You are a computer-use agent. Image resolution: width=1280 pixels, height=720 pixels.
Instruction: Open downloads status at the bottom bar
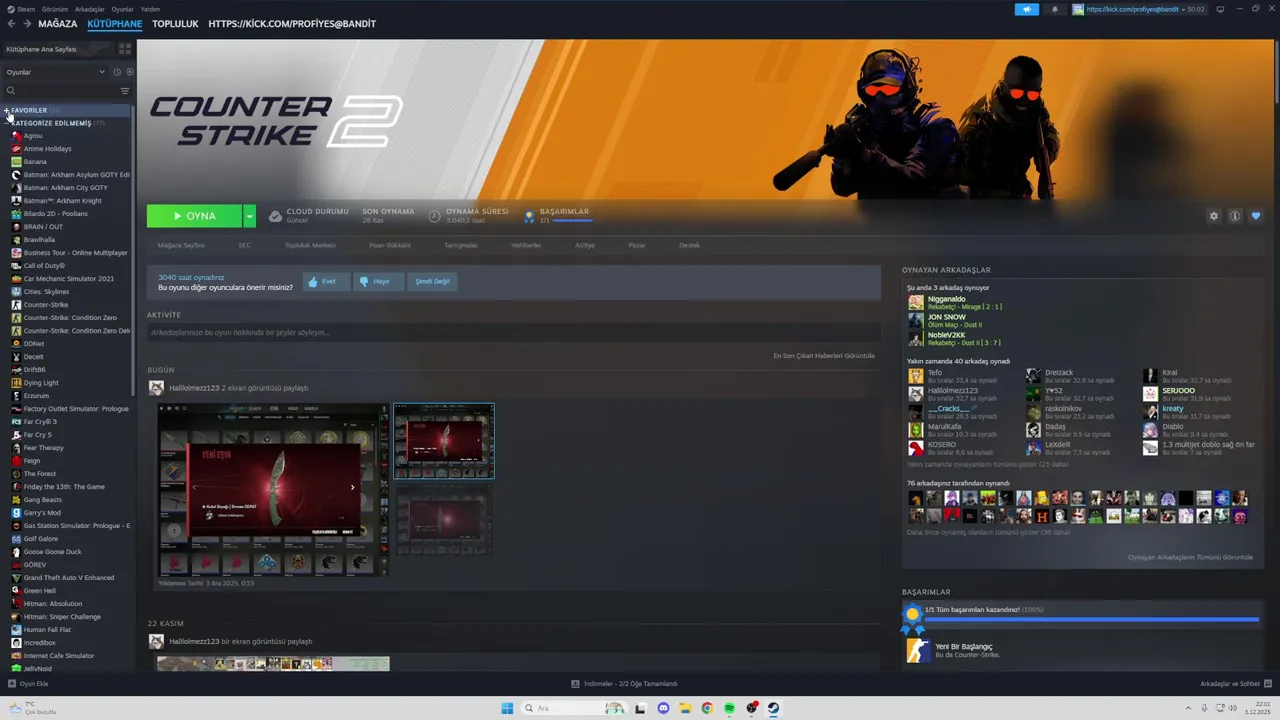pyautogui.click(x=624, y=684)
